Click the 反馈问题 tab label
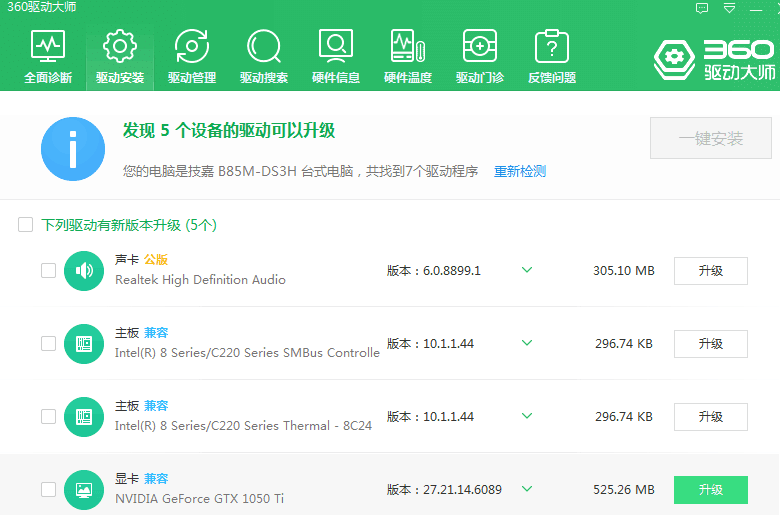The width and height of the screenshot is (780, 532). point(552,78)
